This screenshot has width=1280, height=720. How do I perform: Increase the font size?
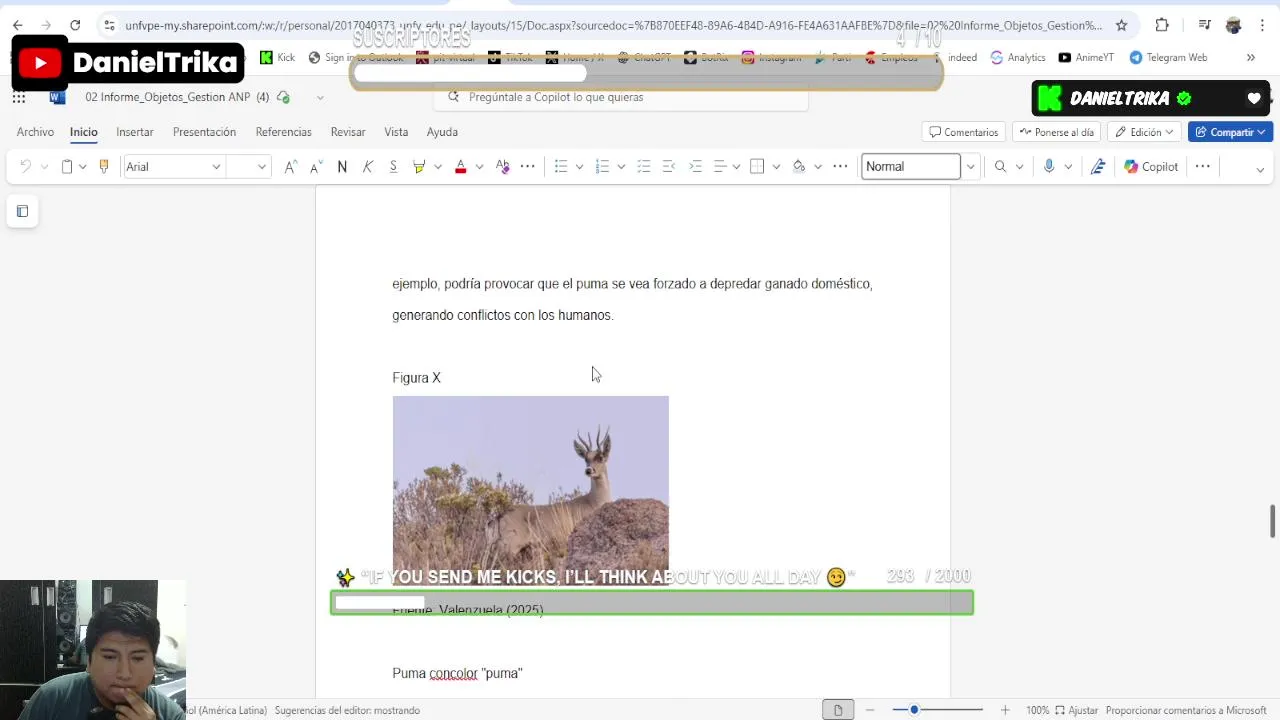pyautogui.click(x=291, y=167)
